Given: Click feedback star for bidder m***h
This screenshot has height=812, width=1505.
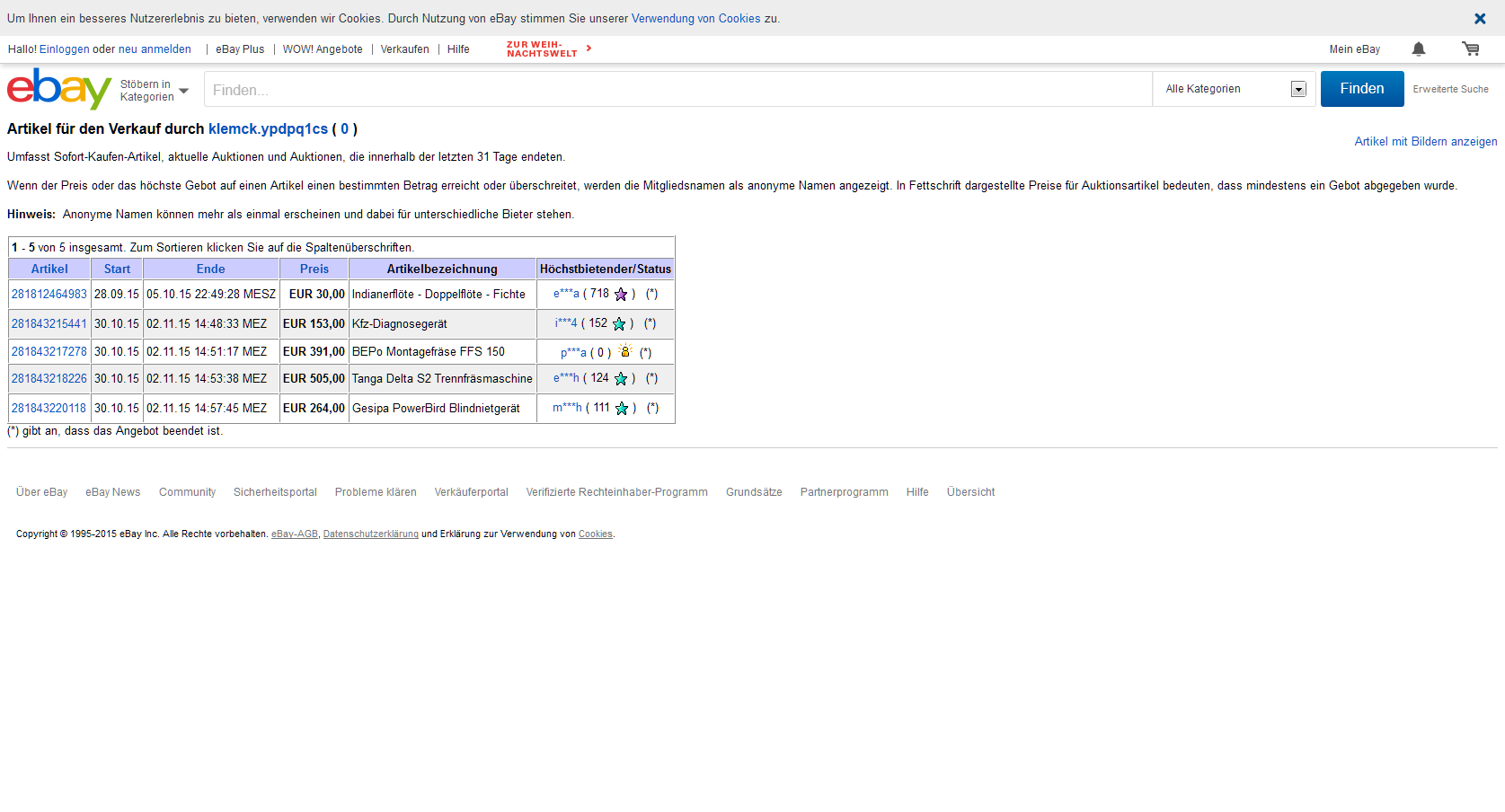Looking at the screenshot, I should (622, 409).
